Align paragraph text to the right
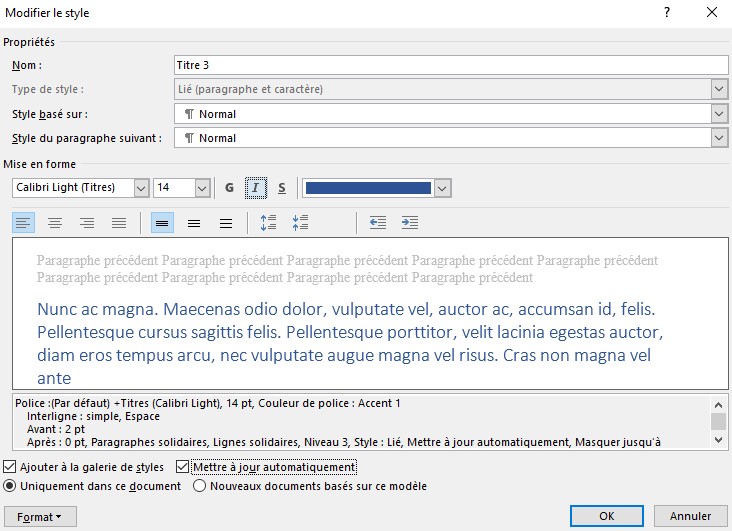Screen dimensions: 732x531 pos(87,223)
